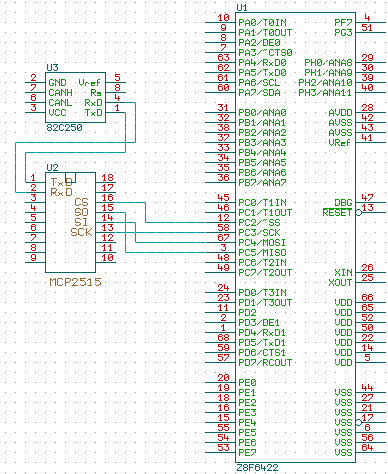Select the U3 reference designator
388x474 pixels.
(x=52, y=68)
